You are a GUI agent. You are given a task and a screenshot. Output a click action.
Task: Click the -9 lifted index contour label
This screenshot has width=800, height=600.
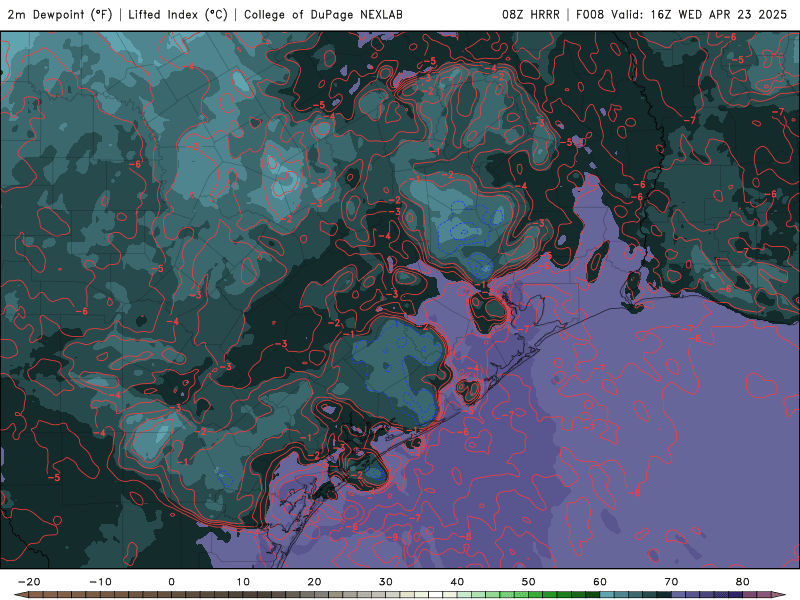click(392, 537)
